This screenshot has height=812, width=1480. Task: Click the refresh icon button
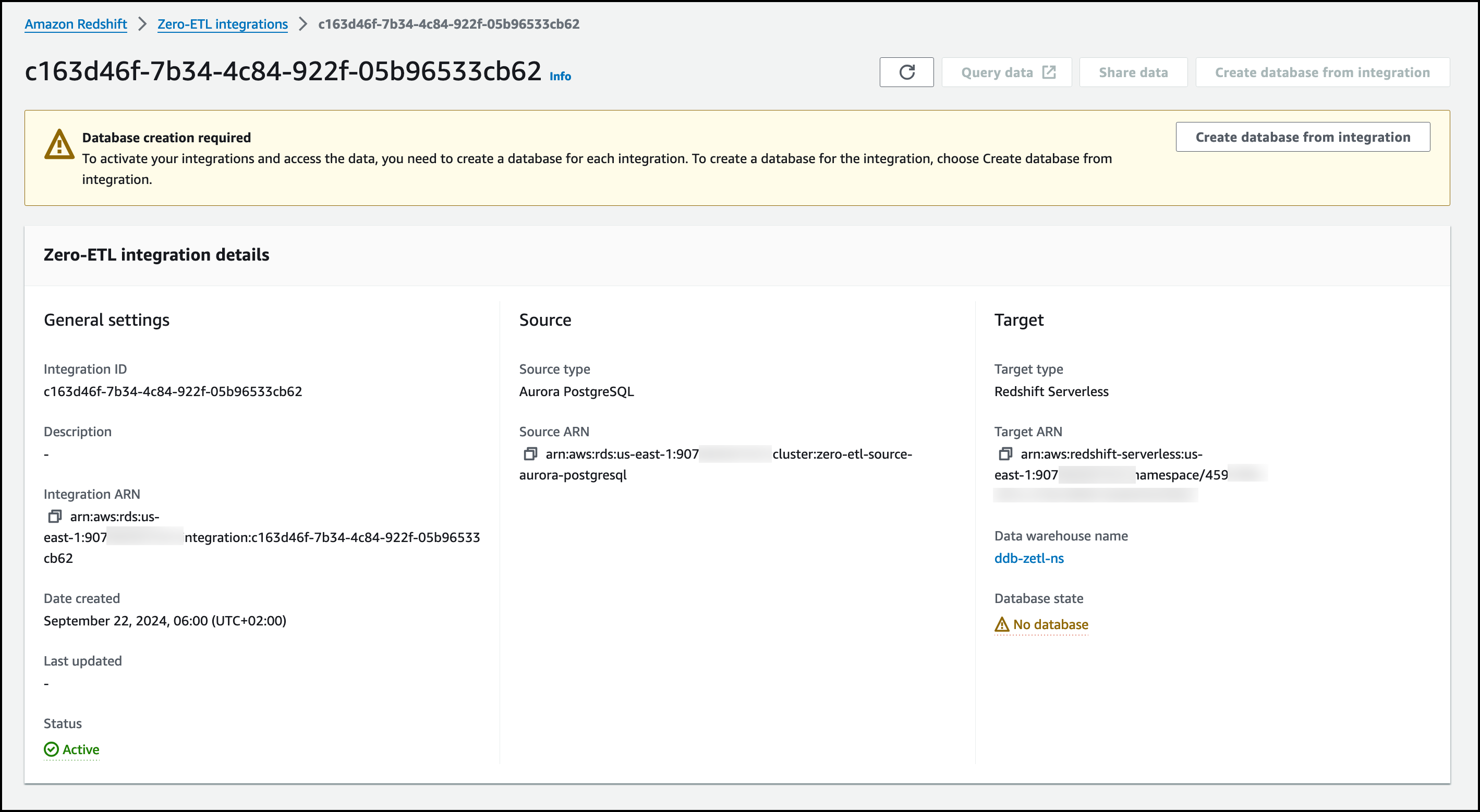click(906, 72)
